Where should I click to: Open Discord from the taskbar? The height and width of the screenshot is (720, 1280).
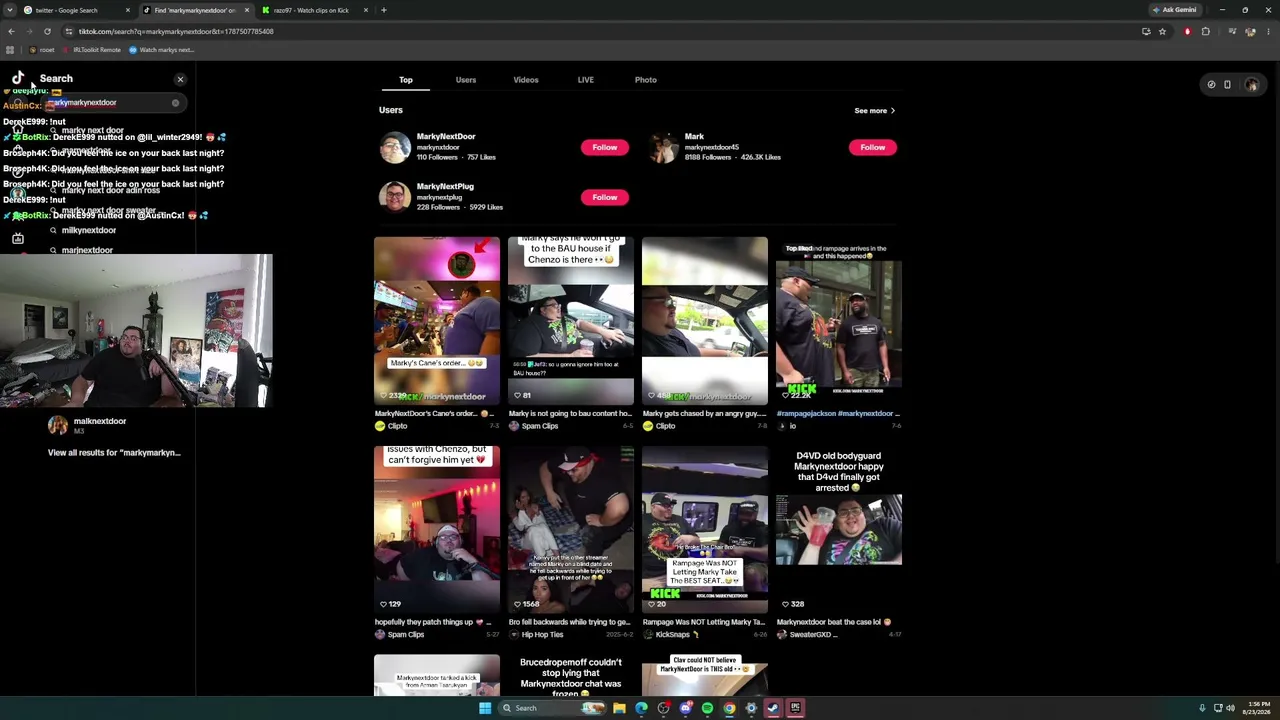pyautogui.click(x=685, y=708)
